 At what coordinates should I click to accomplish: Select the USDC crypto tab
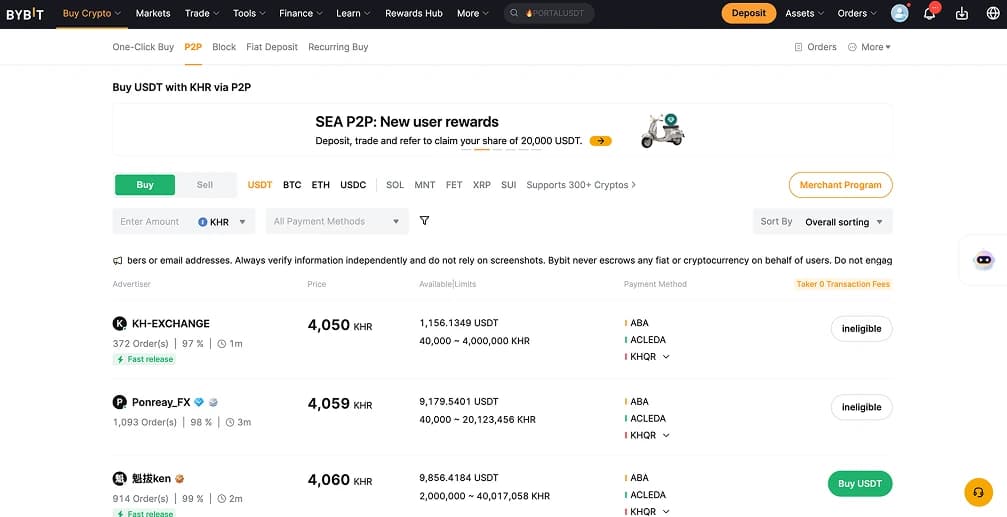click(x=353, y=185)
